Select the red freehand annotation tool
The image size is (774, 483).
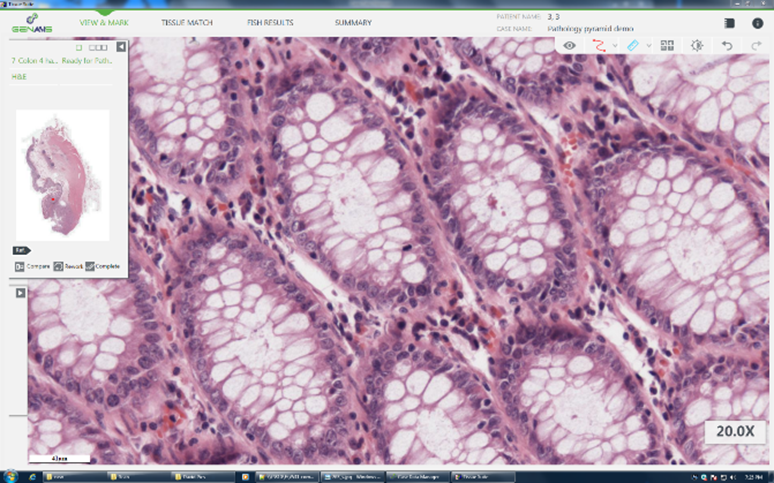tap(600, 45)
